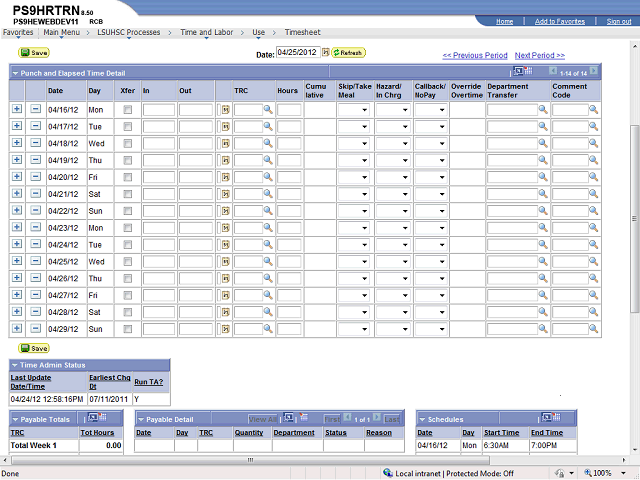Collapse the Time Admin Status section
This screenshot has height=480, width=640.
15,365
